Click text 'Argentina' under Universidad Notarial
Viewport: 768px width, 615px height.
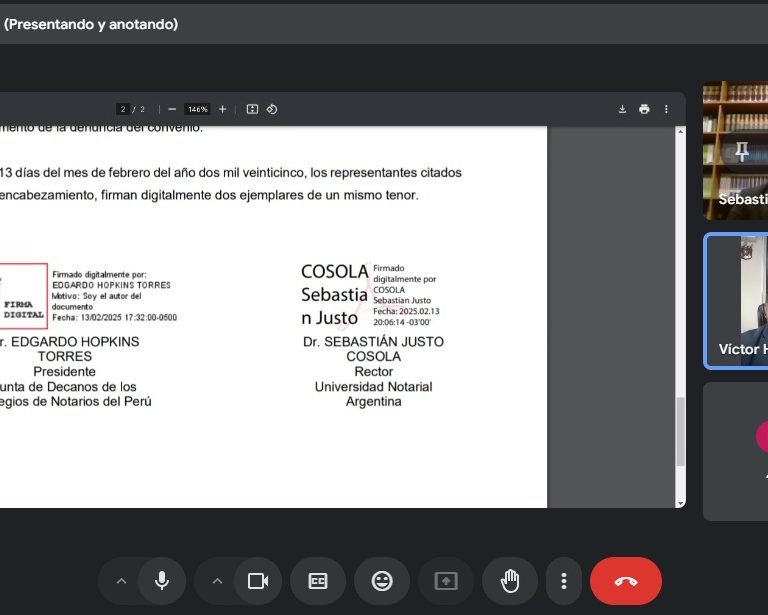point(373,402)
